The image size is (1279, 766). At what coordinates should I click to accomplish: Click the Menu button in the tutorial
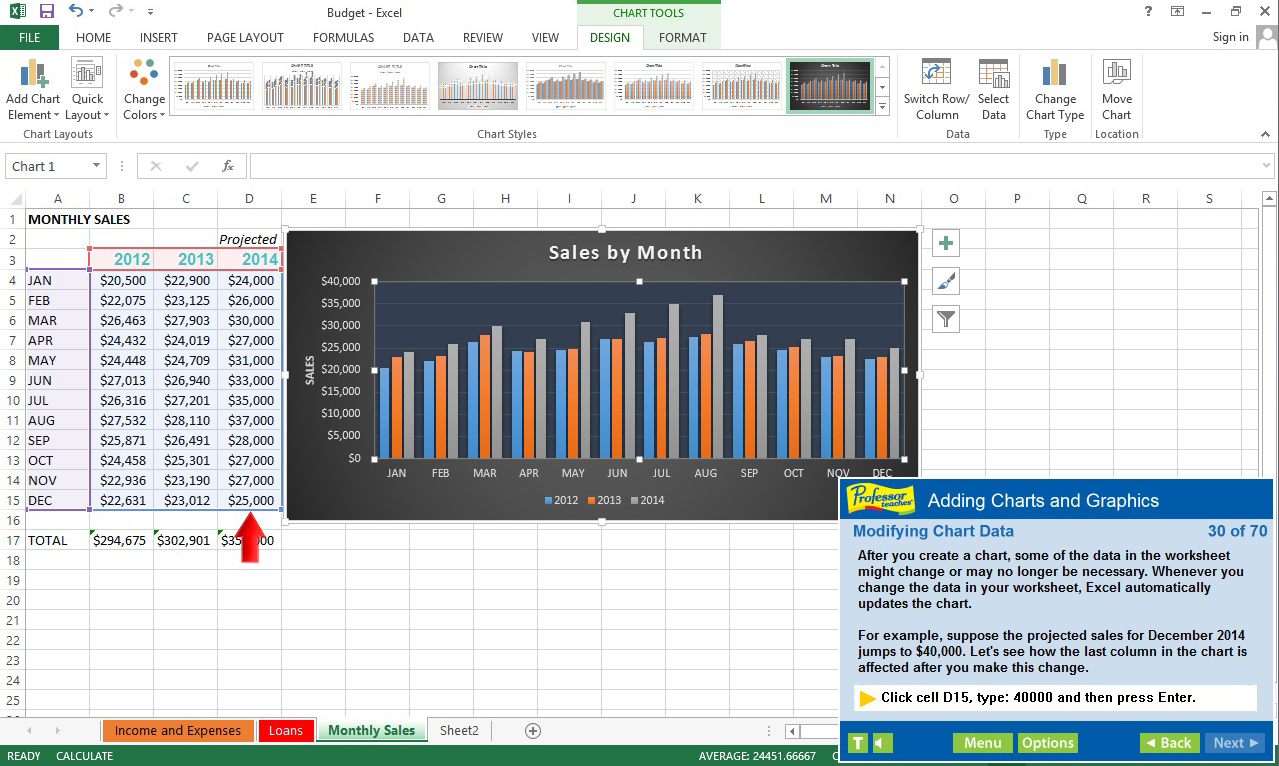click(982, 743)
